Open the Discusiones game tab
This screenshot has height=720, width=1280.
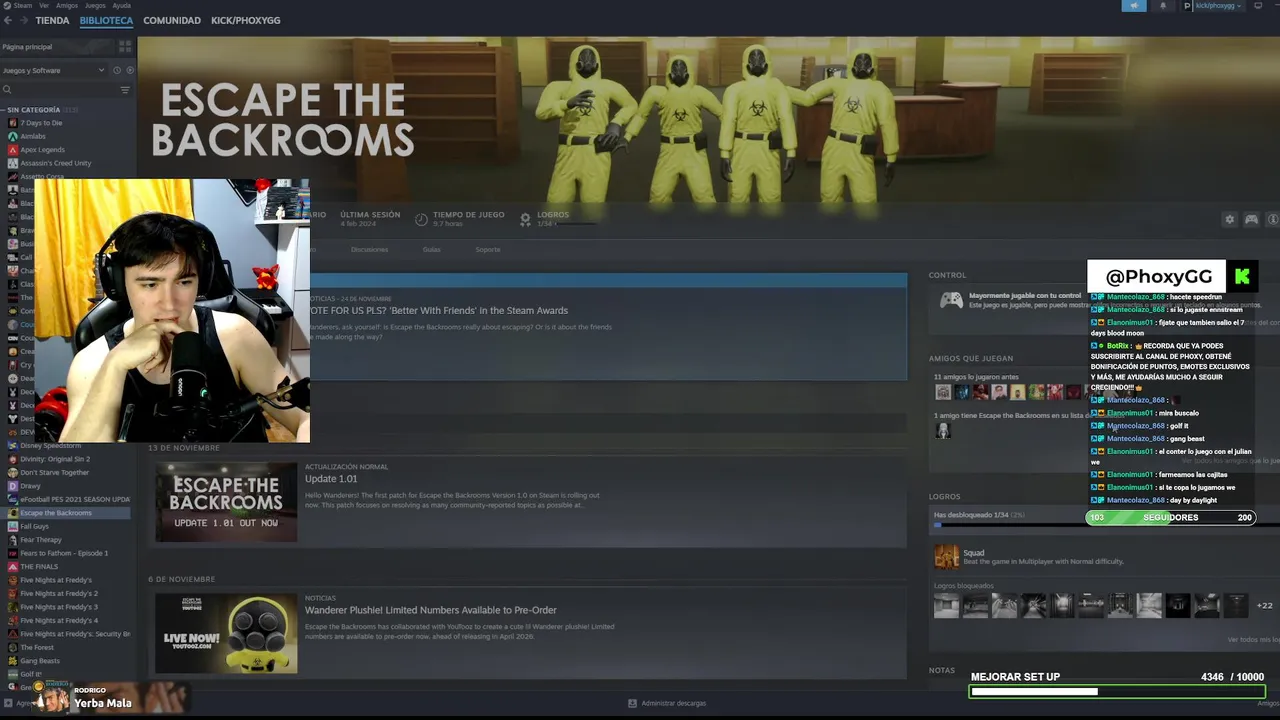point(369,249)
